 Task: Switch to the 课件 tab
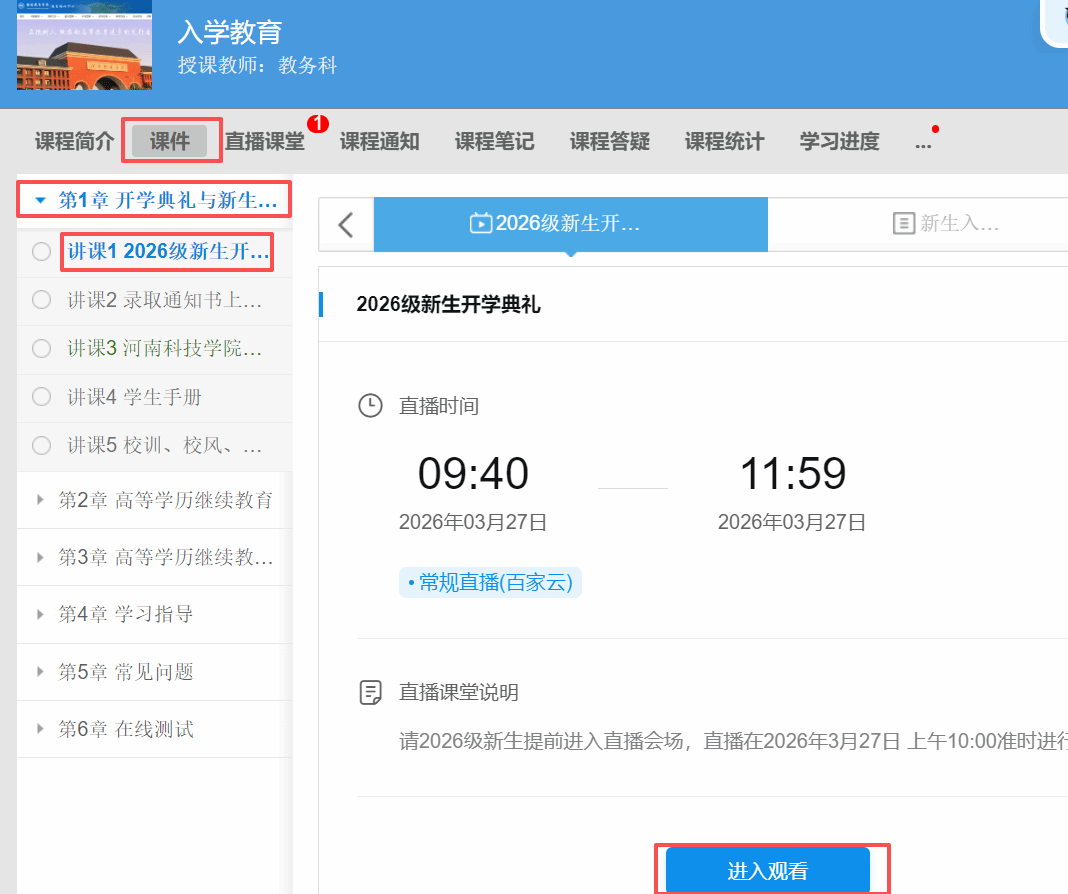tap(171, 141)
